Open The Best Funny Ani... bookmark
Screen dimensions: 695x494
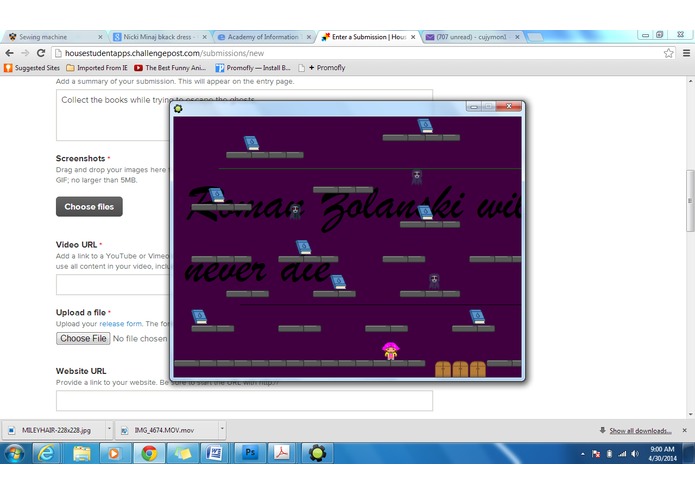click(170, 68)
